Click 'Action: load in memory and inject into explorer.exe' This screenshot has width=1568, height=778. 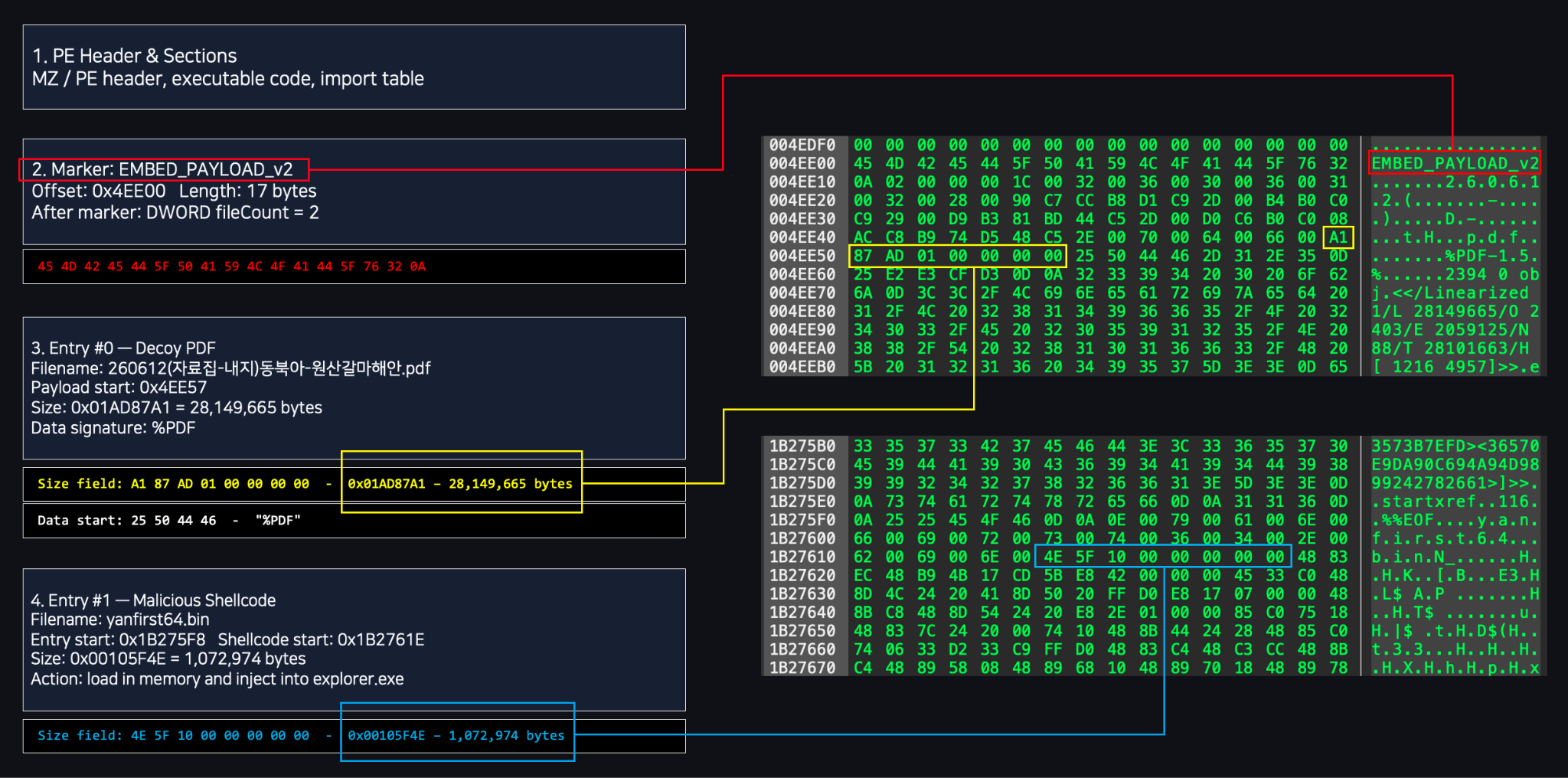pyautogui.click(x=217, y=678)
